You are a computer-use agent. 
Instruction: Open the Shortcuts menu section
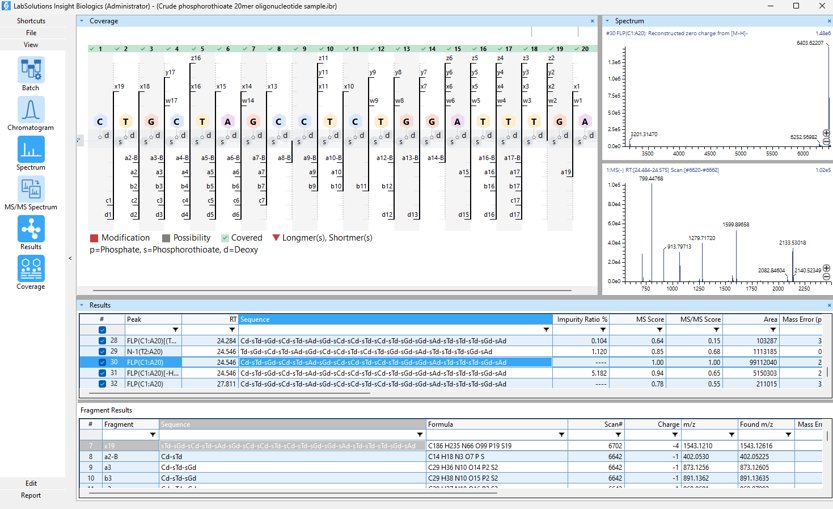tap(31, 21)
